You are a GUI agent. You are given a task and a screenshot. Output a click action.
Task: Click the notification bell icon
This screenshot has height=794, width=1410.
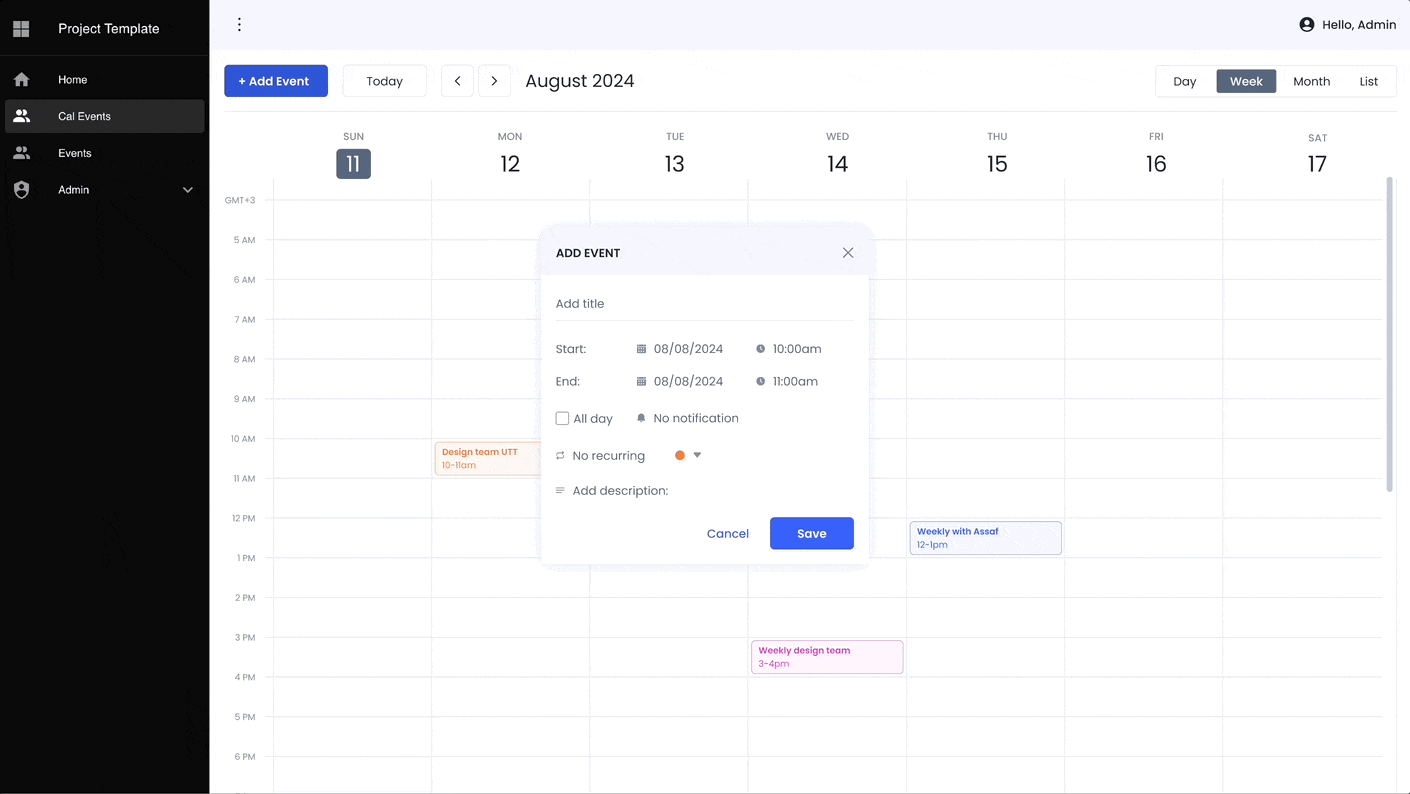point(641,418)
